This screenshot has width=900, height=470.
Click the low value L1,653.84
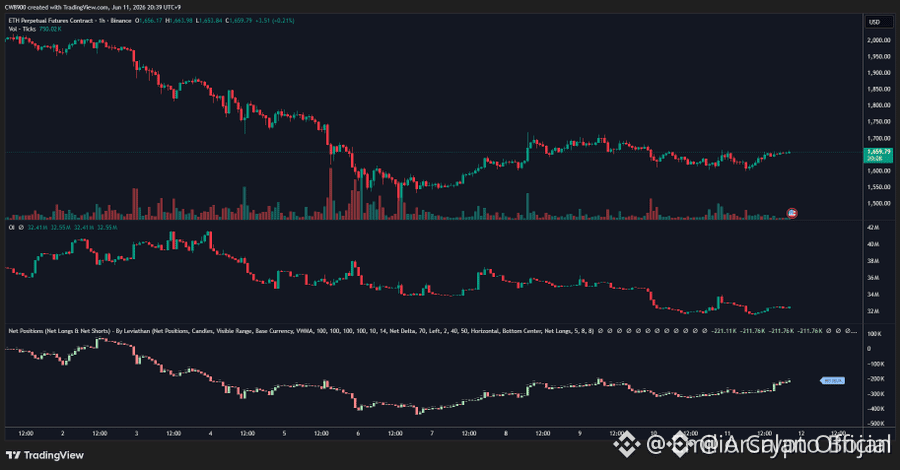point(209,21)
